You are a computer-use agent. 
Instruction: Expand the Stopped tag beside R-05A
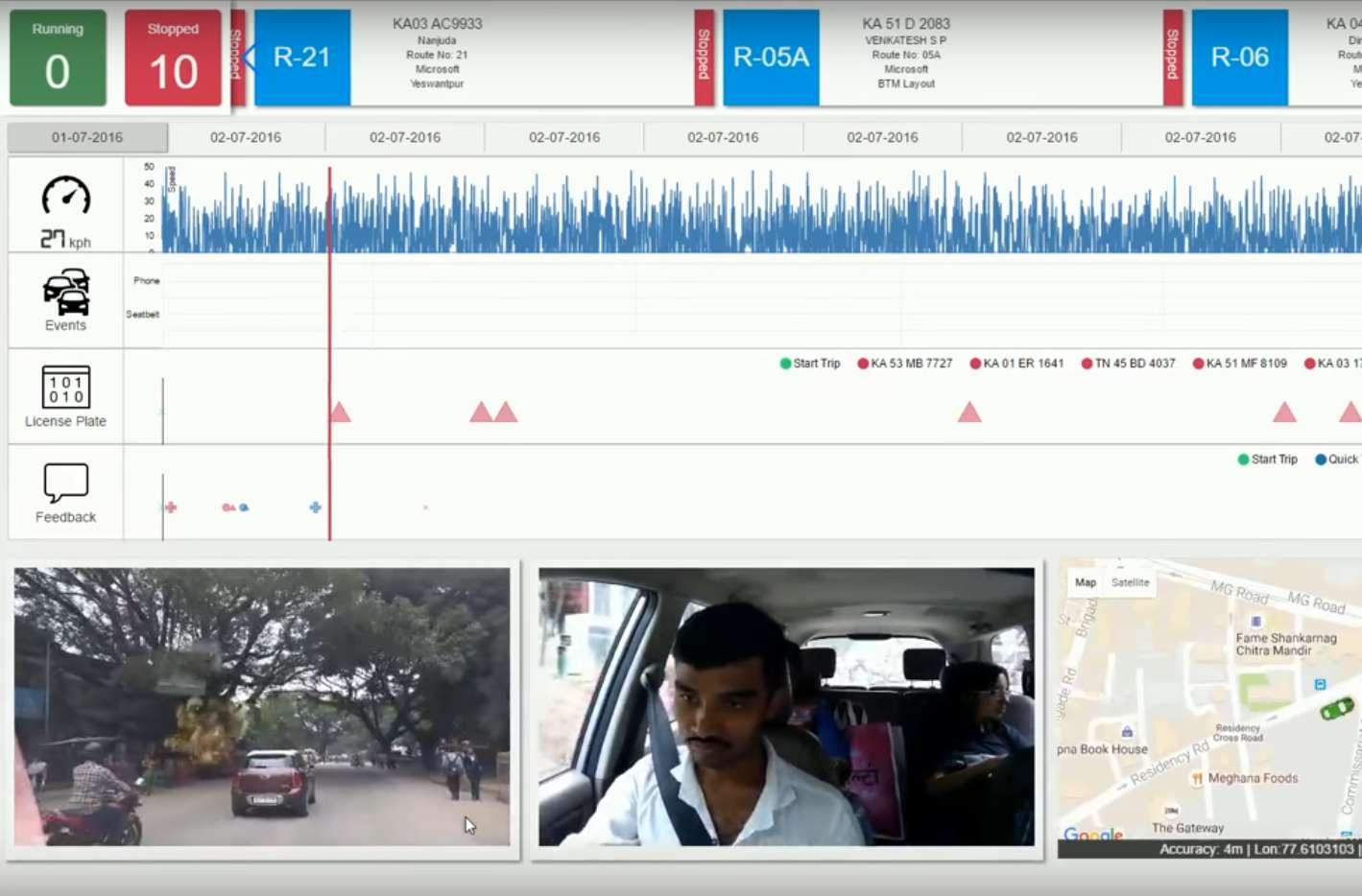click(704, 58)
